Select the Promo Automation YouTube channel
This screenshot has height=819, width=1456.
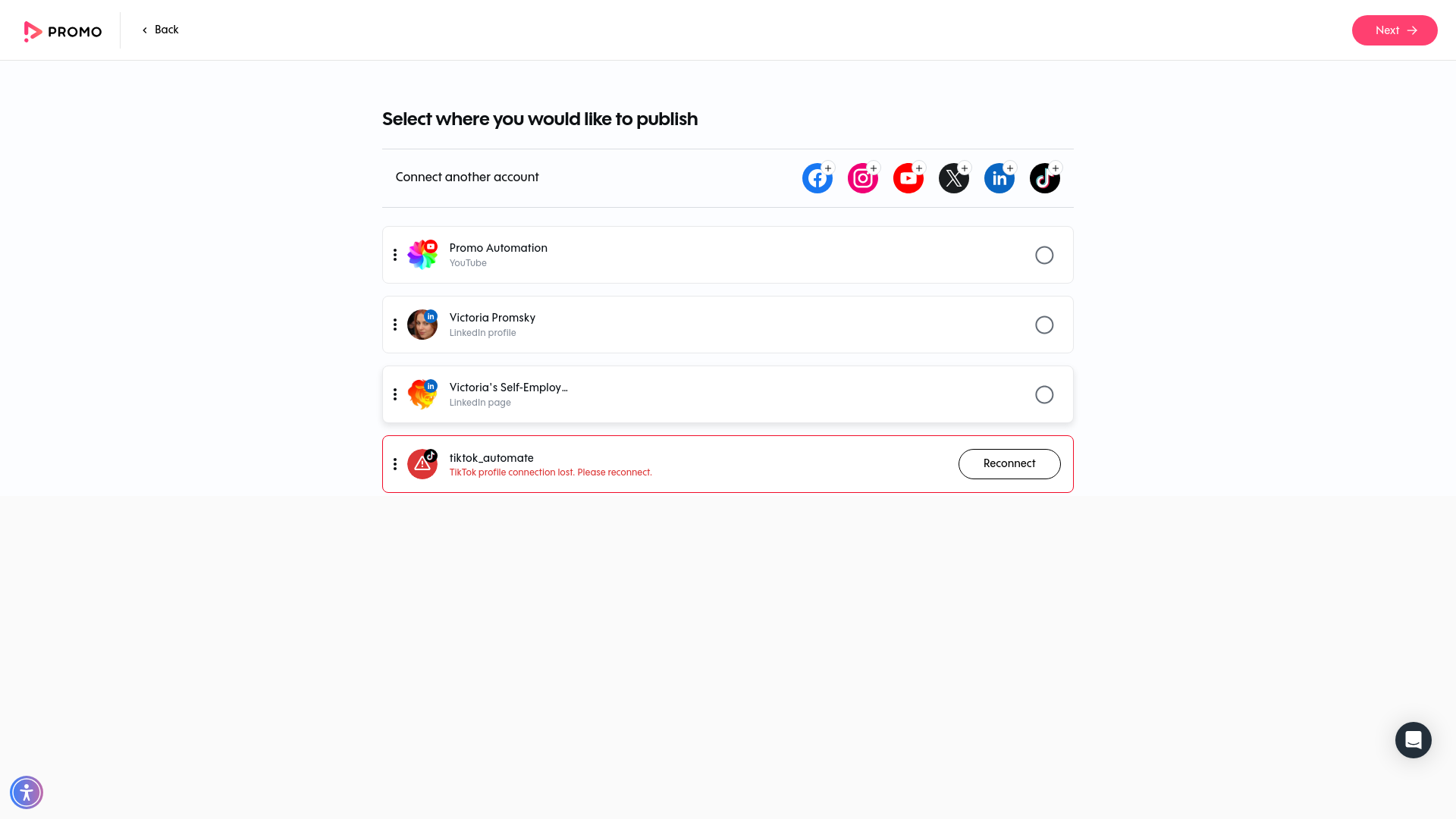click(1044, 255)
